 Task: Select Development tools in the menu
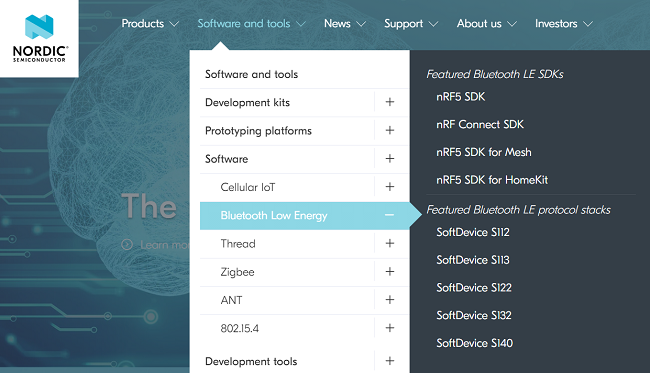[251, 361]
